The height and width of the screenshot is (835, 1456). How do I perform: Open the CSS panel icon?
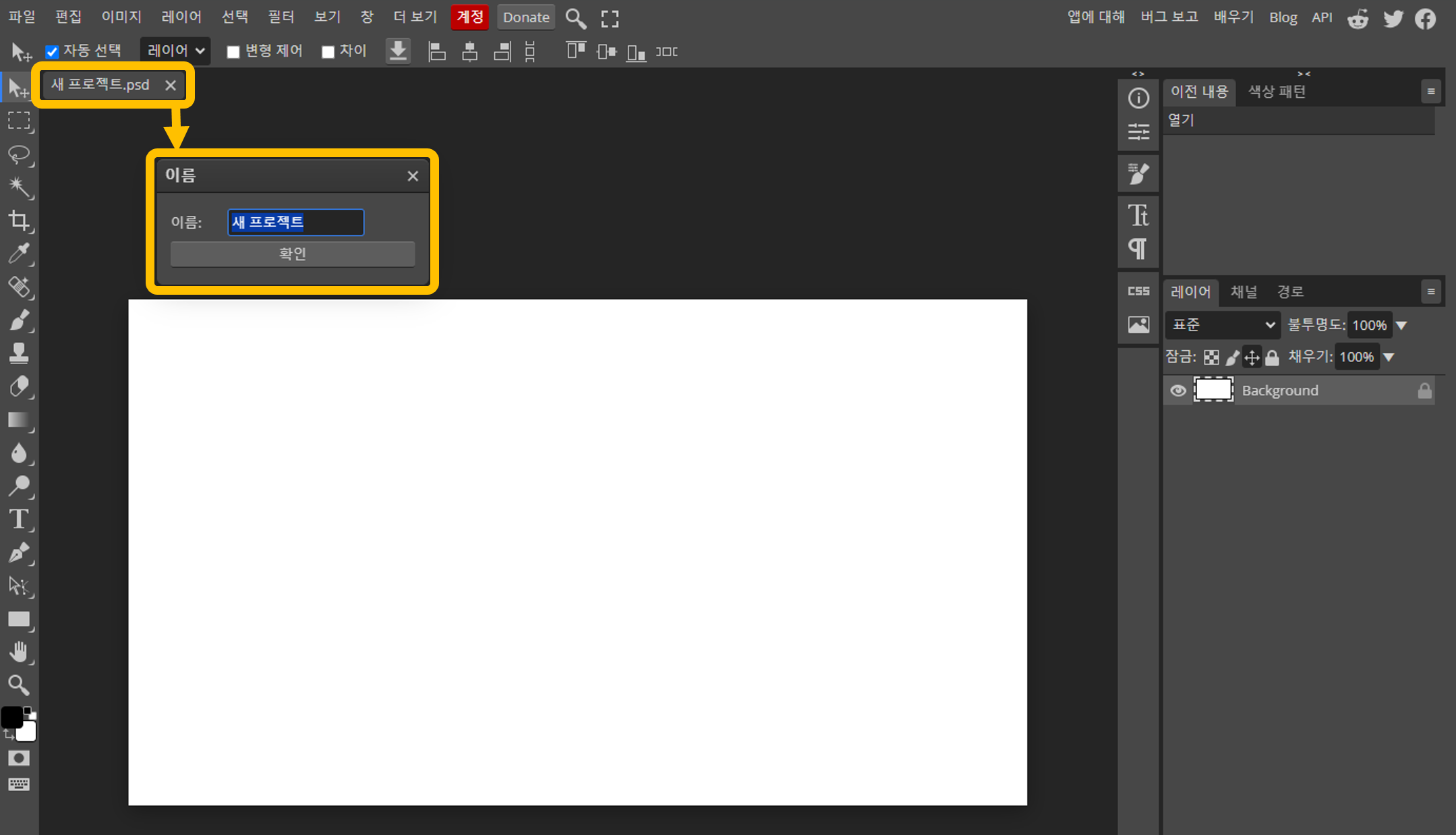pos(1138,291)
